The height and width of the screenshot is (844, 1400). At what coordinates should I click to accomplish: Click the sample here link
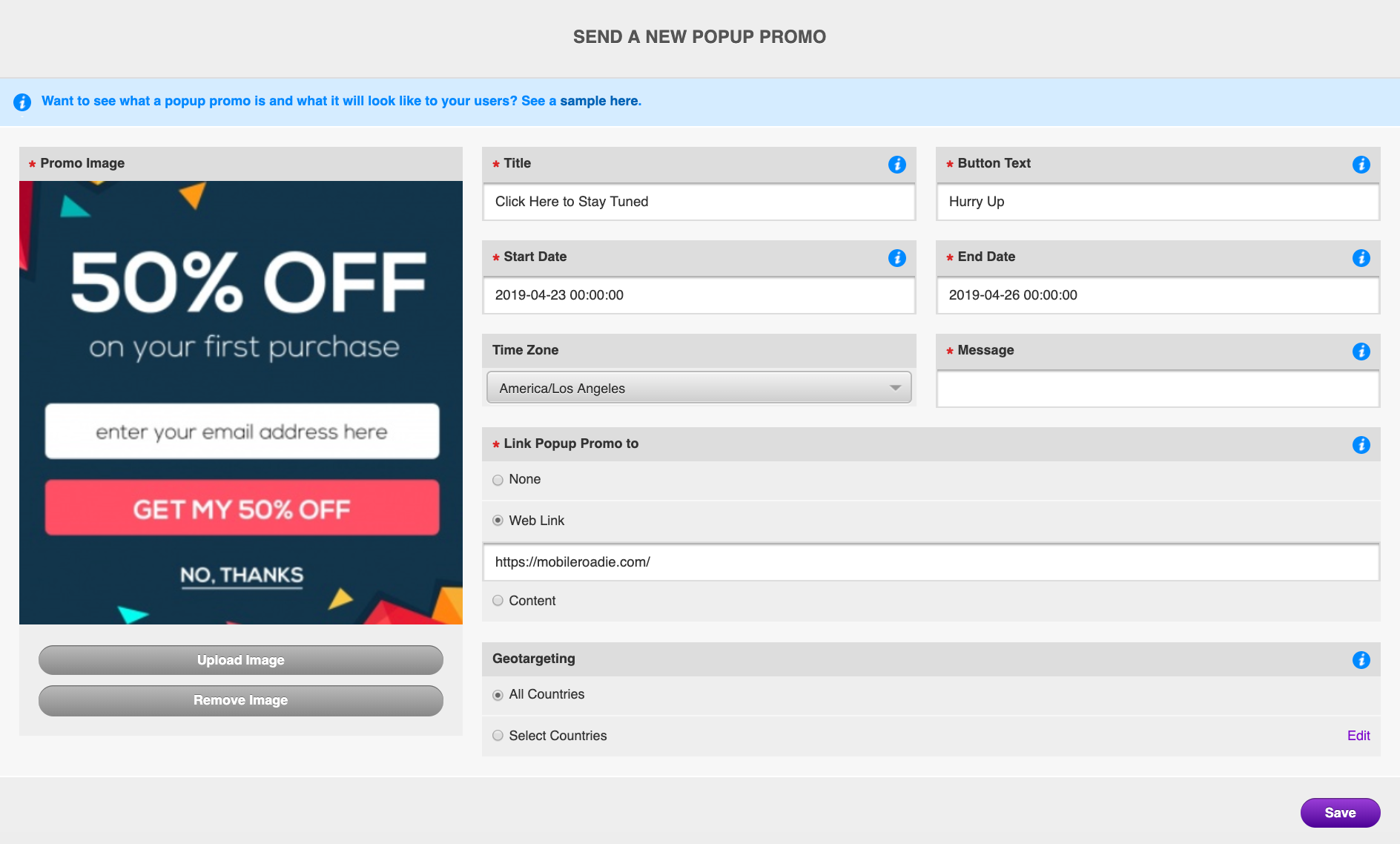click(598, 101)
